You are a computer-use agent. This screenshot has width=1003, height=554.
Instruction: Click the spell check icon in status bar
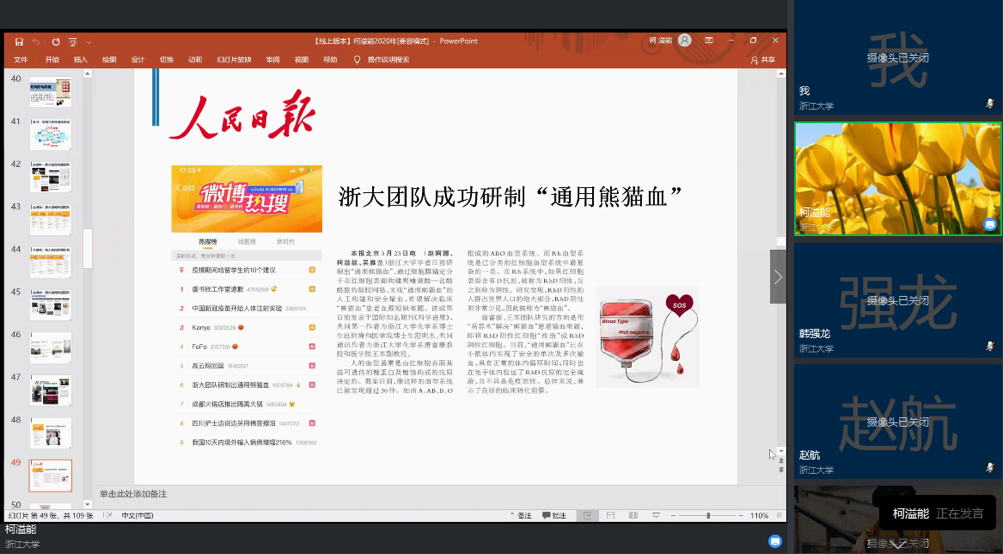click(x=107, y=516)
